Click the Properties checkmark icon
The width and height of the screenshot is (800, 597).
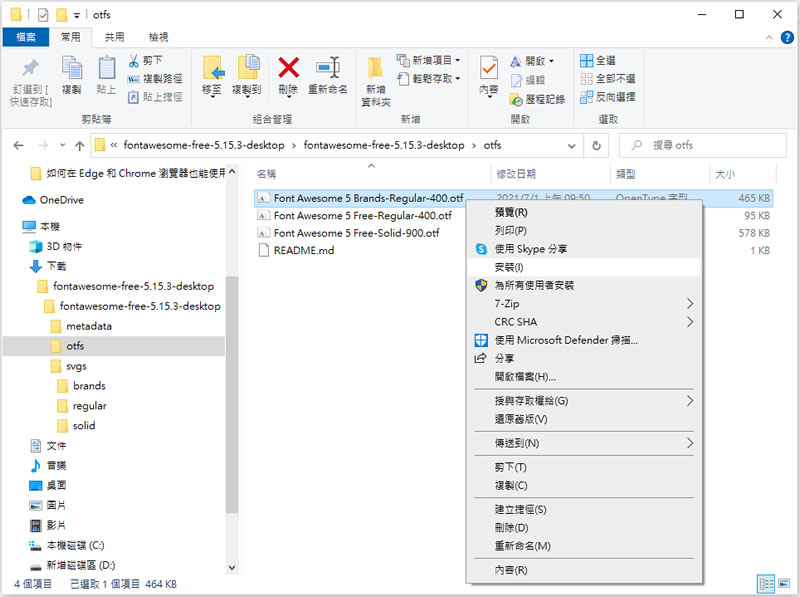point(489,68)
